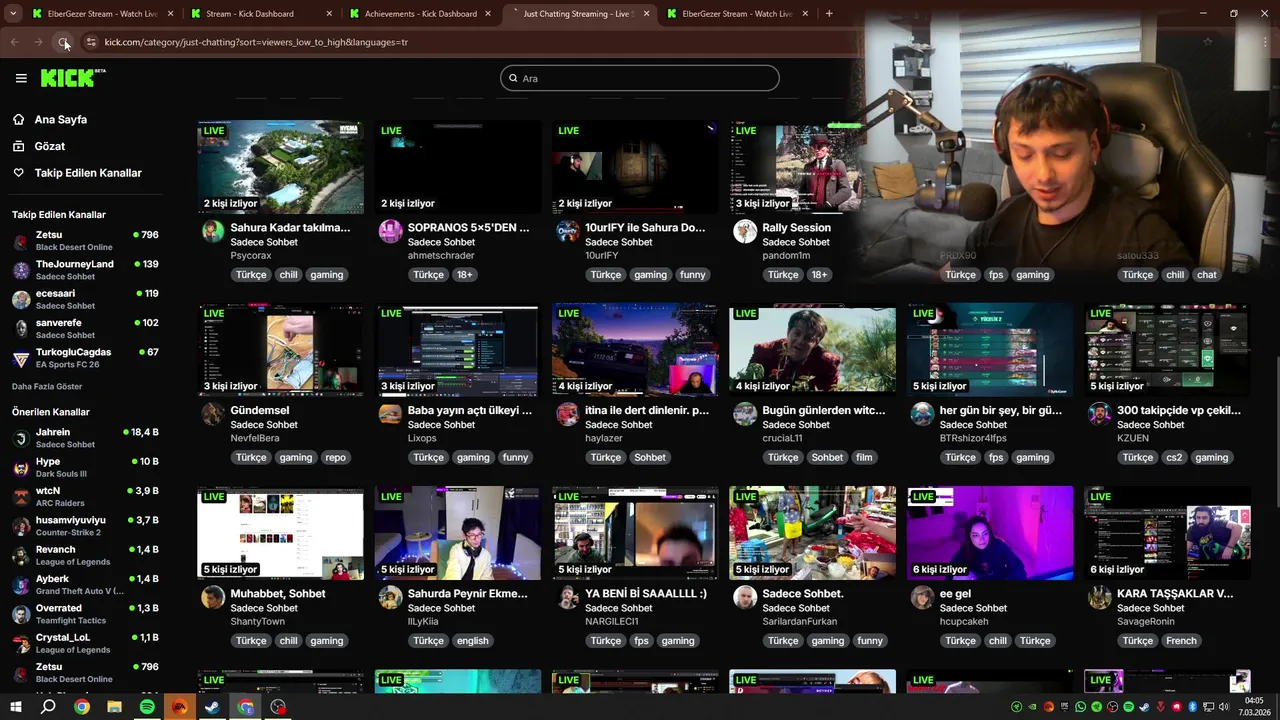Open Gündemsel stream thumbnail

[281, 350]
